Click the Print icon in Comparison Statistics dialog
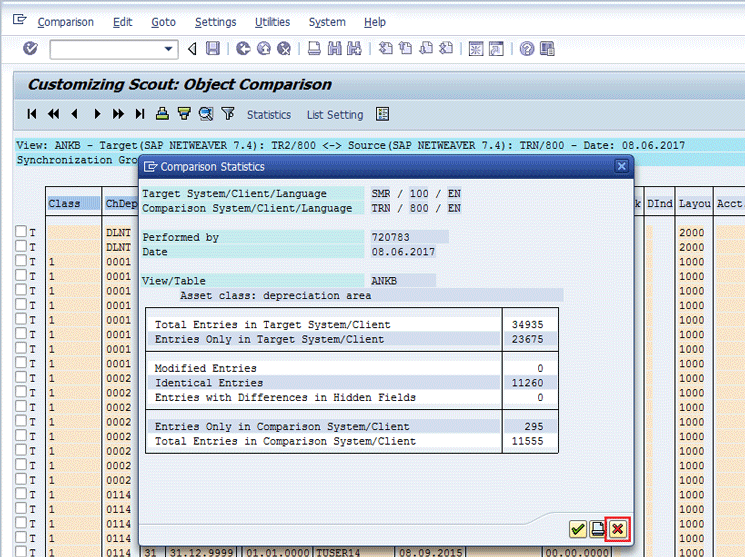The height and width of the screenshot is (557, 745). click(597, 529)
